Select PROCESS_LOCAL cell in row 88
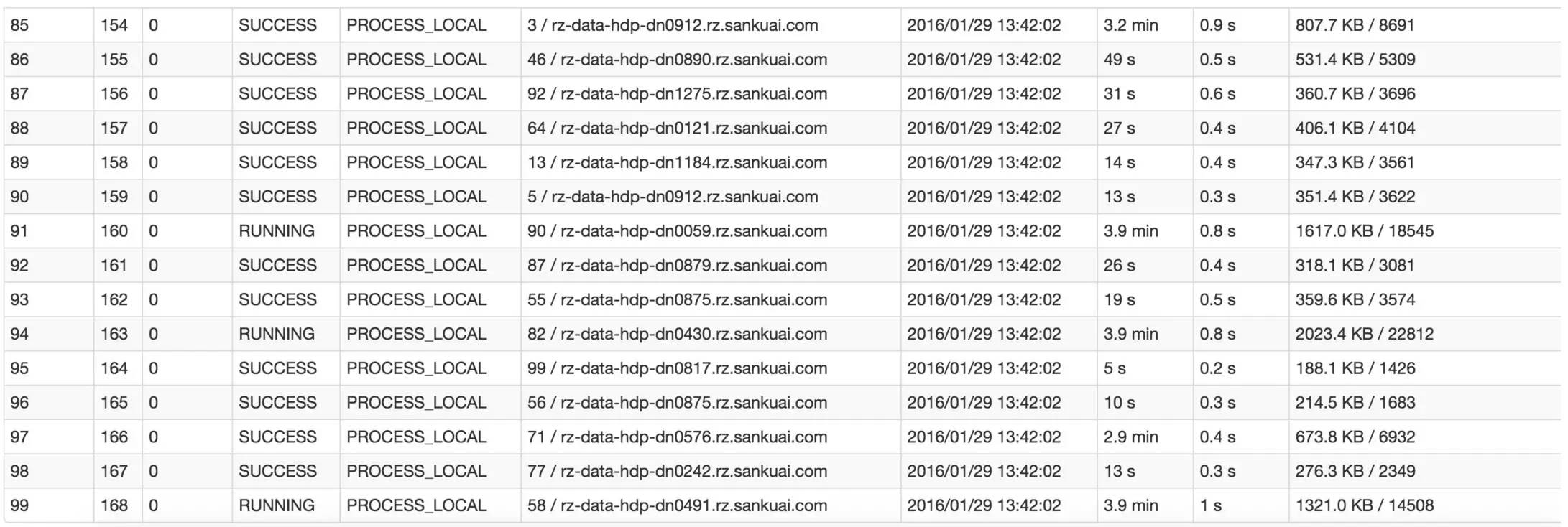1568x527 pixels. (430, 128)
